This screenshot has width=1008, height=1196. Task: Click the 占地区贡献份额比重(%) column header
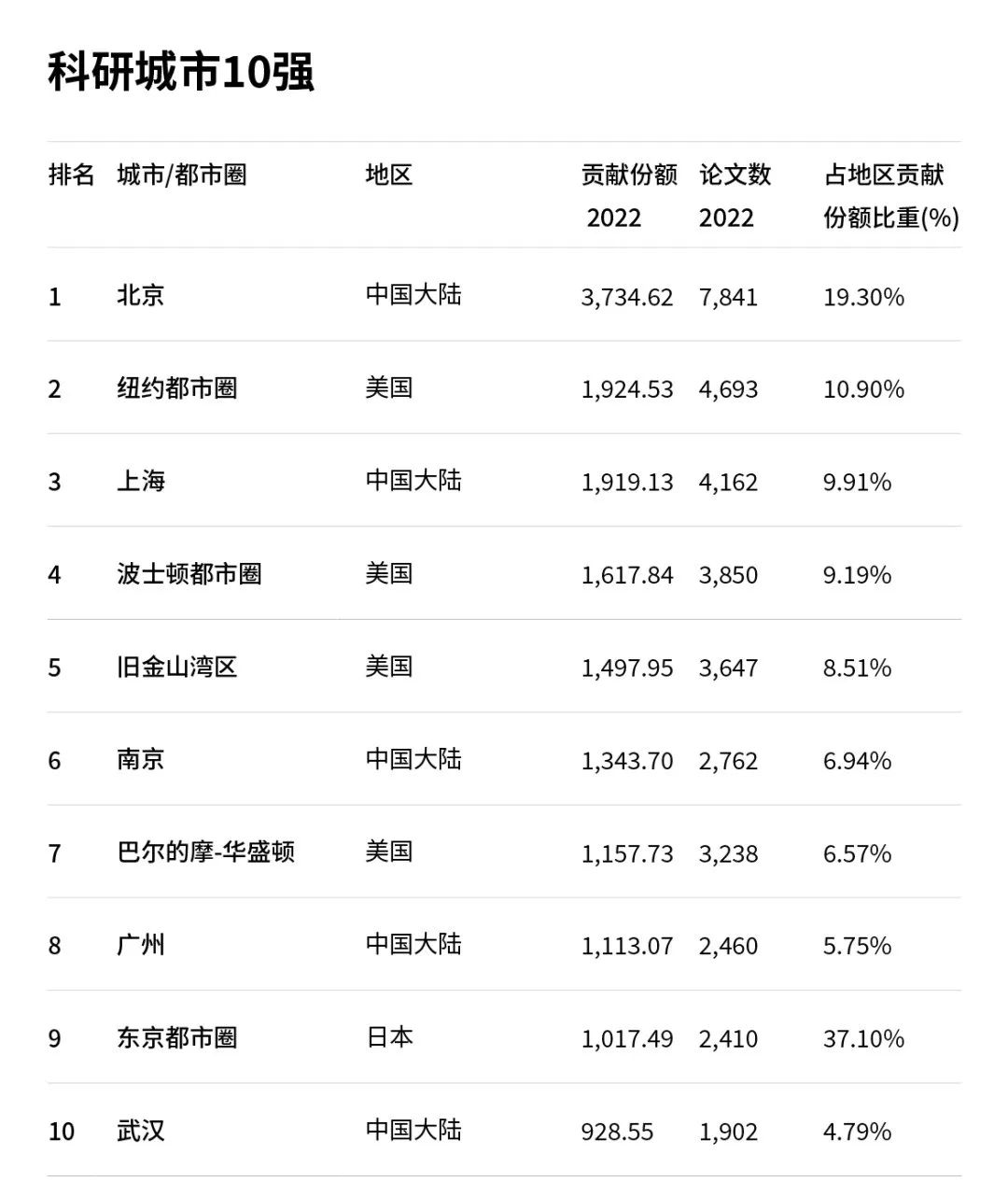pos(890,195)
